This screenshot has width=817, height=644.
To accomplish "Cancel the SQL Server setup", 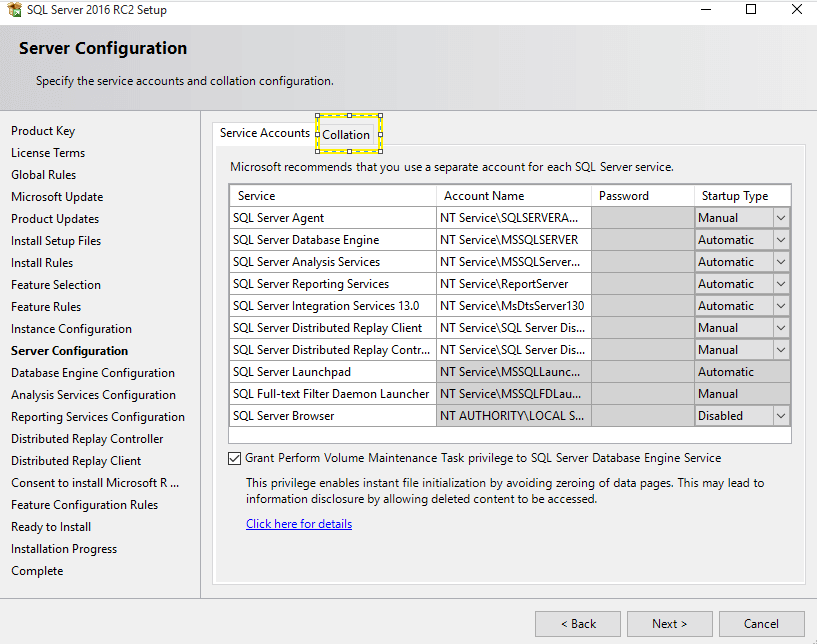I will 760,623.
